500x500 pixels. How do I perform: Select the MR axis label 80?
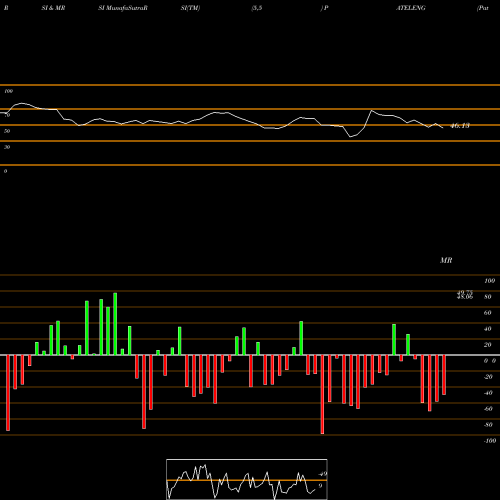click(x=488, y=297)
